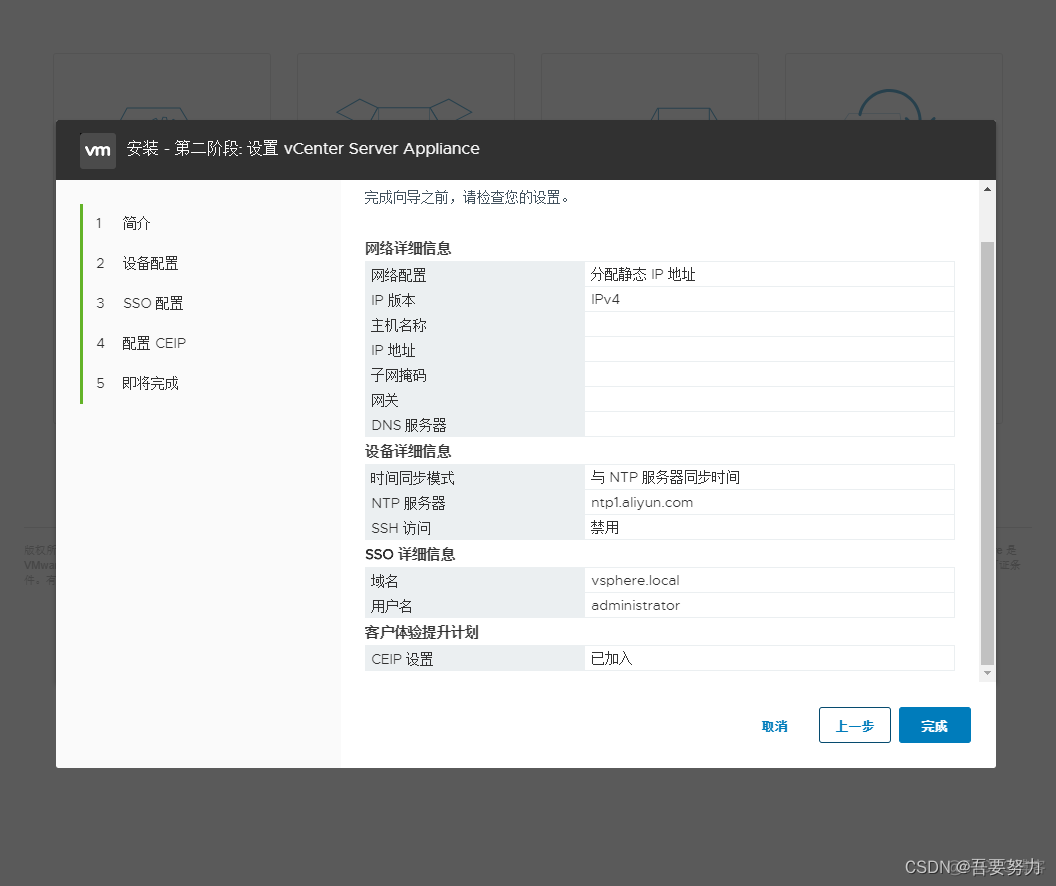
Task: Select the 分配静态 IP 地址 value
Action: pyautogui.click(x=642, y=274)
